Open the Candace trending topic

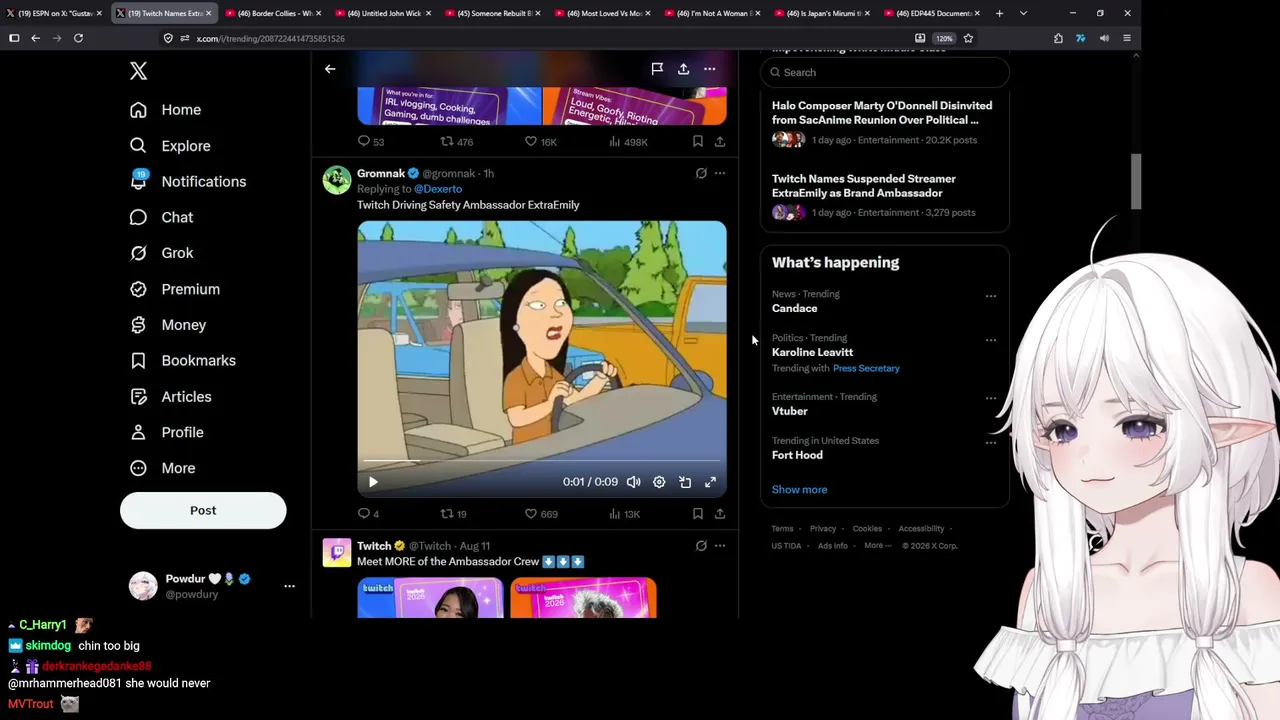[x=795, y=308]
